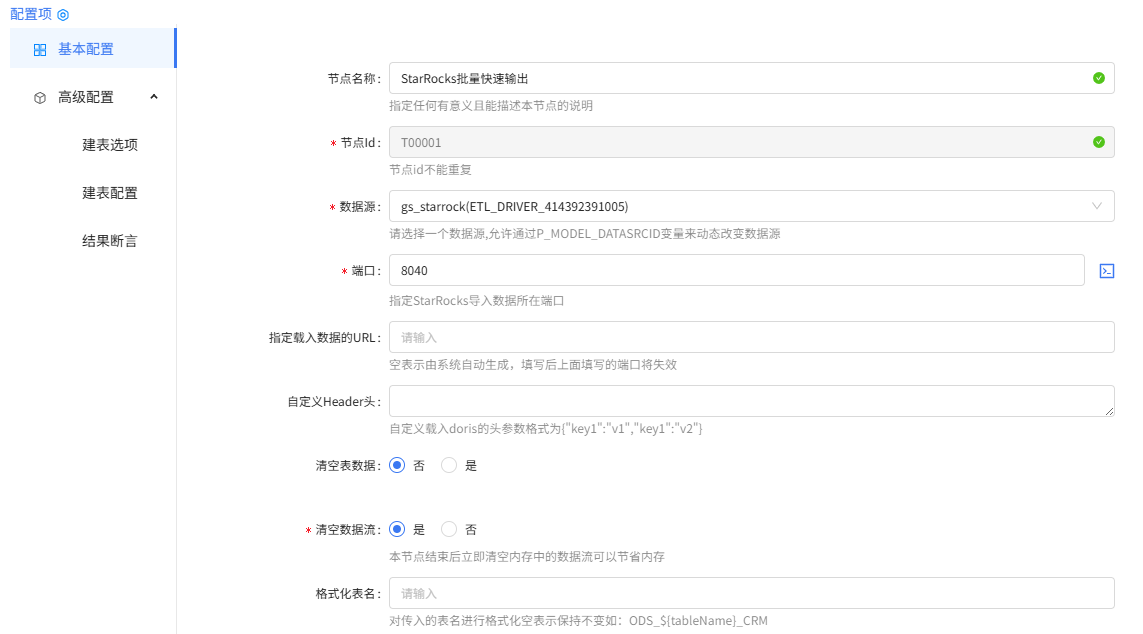Click the Header textarea resize handle

pos(1109,412)
